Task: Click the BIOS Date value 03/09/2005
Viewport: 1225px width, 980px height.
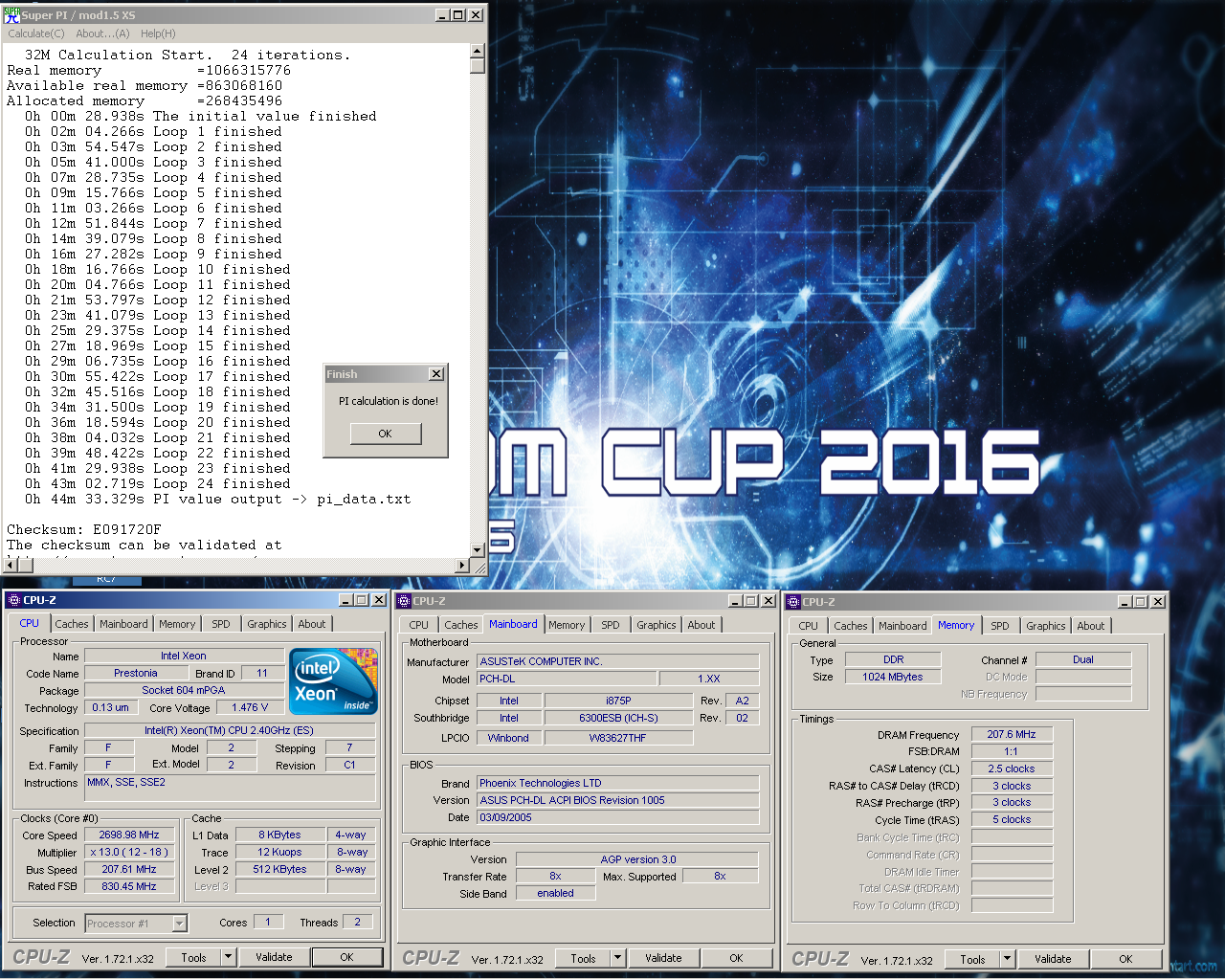Action: point(618,817)
